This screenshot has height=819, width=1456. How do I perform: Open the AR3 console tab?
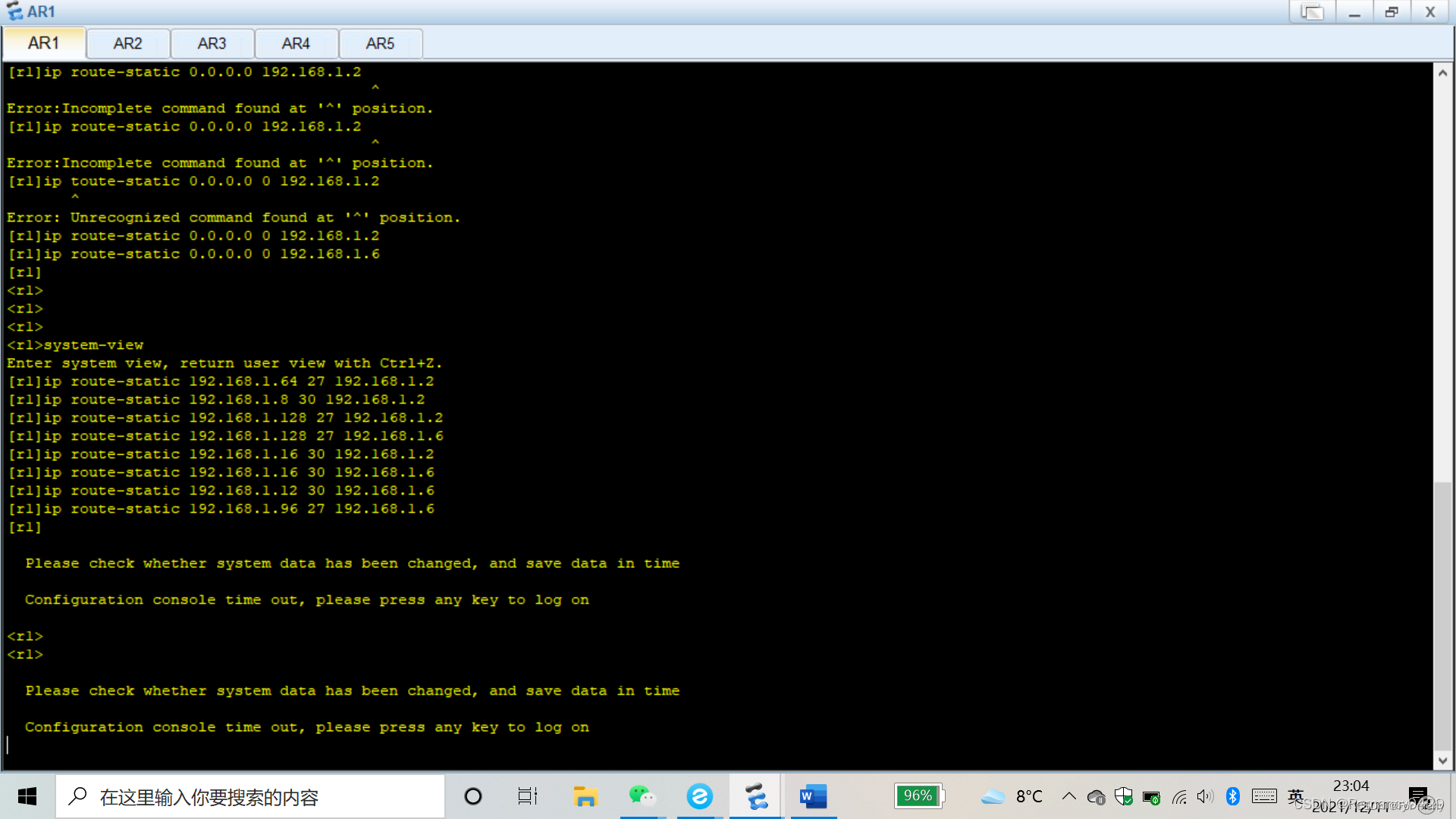pyautogui.click(x=212, y=44)
